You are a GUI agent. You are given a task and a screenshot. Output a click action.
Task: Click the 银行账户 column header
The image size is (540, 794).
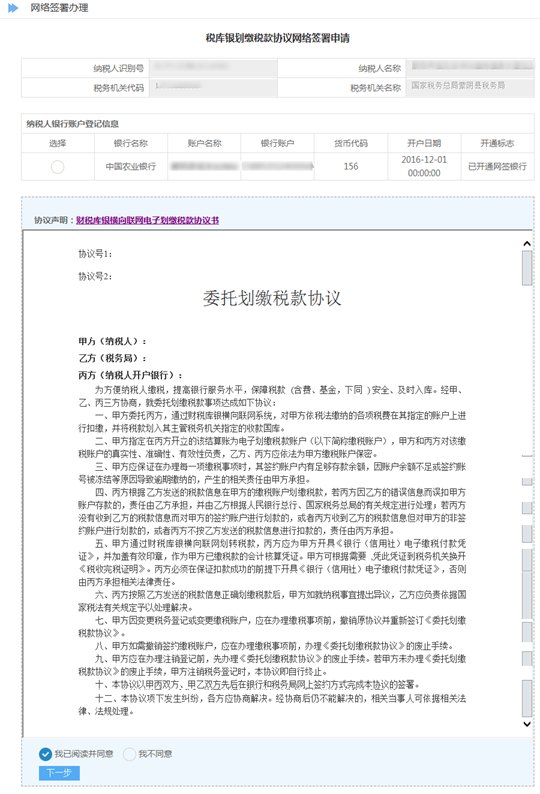pyautogui.click(x=278, y=143)
